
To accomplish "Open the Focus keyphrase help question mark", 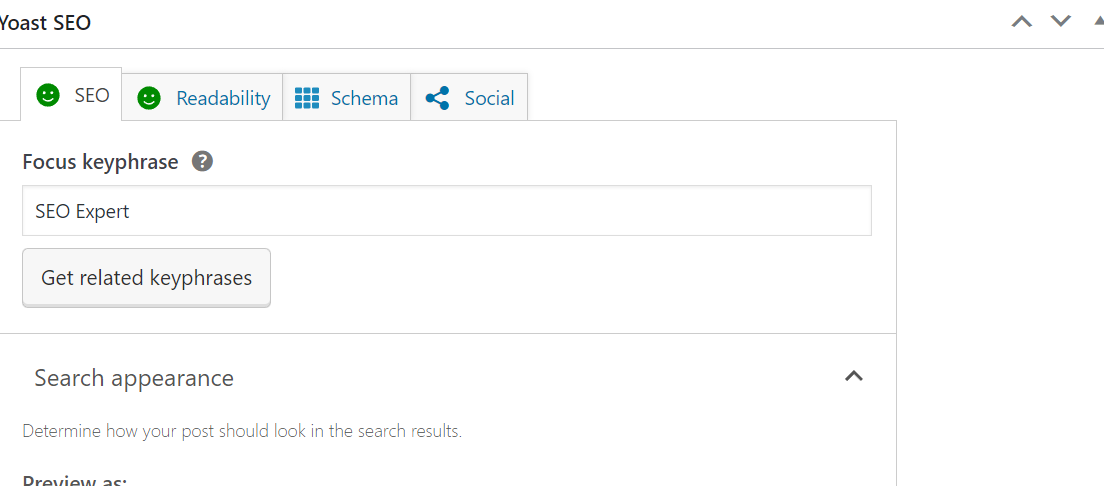I will click(x=202, y=161).
